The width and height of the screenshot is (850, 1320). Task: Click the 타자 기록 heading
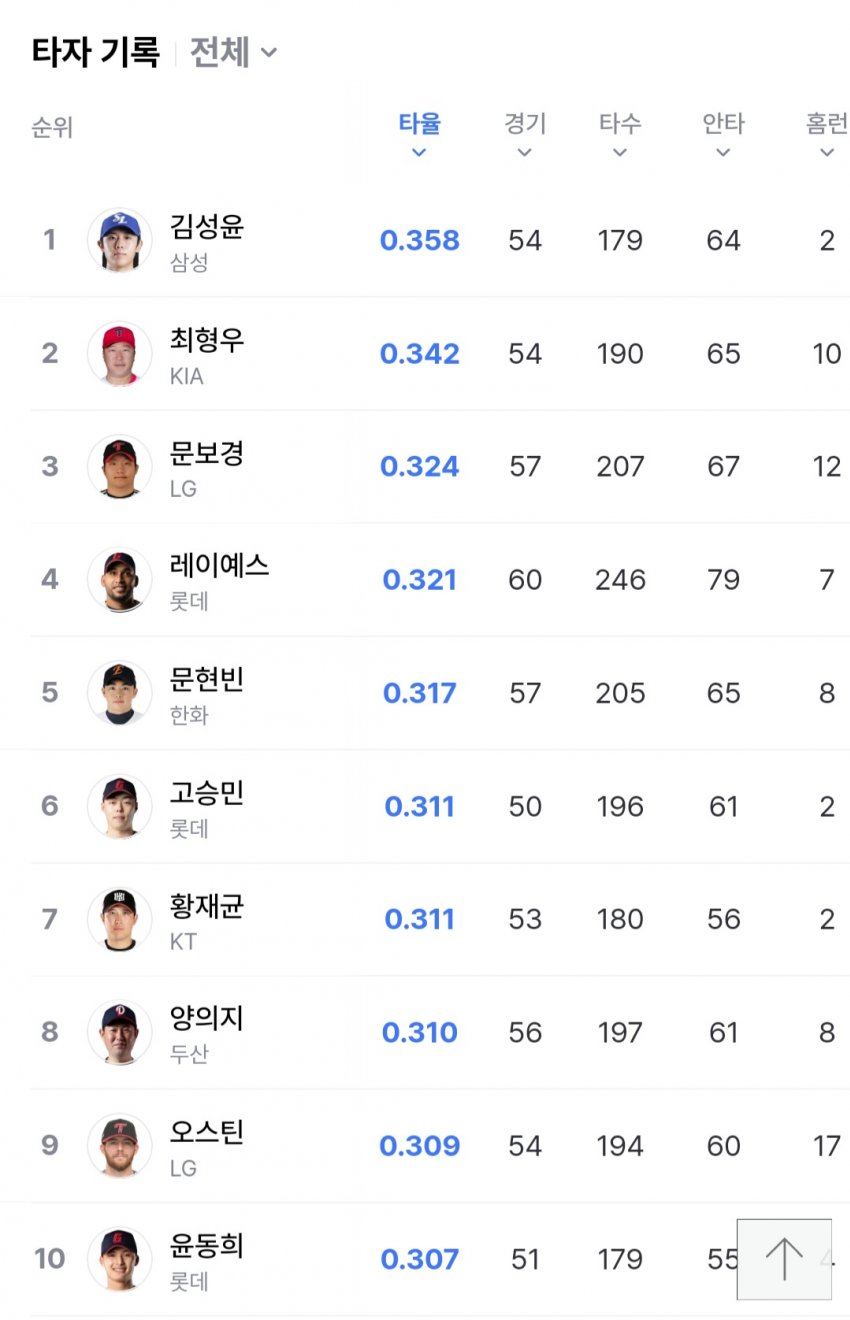(96, 52)
